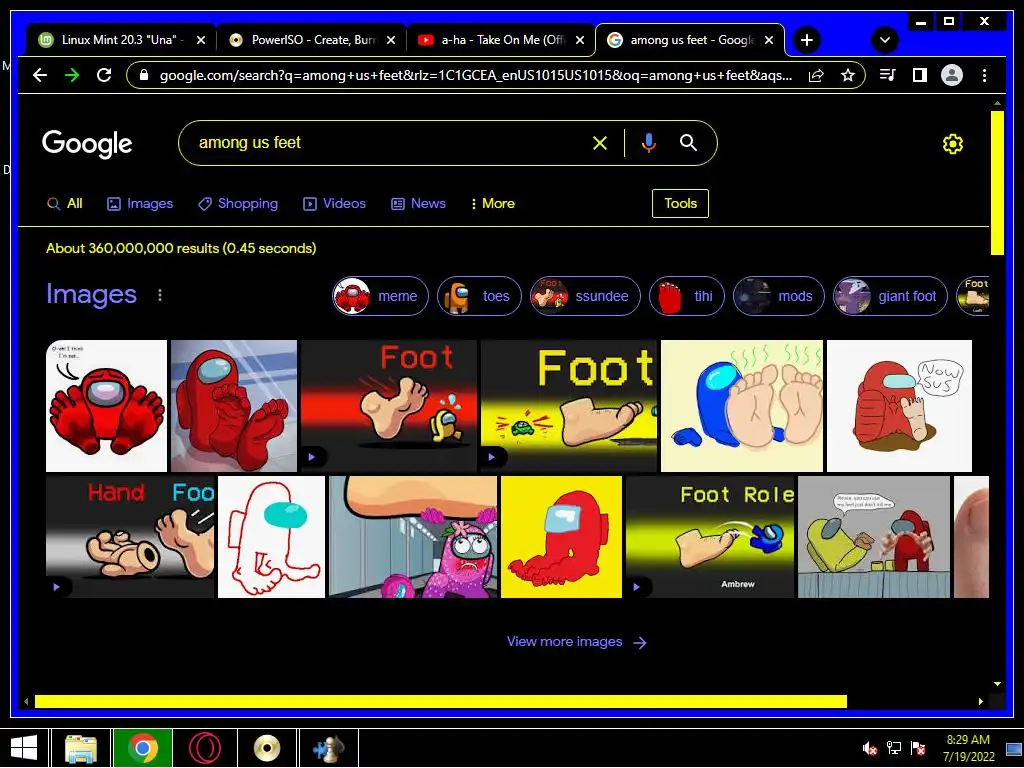Select the Shopping search filter
1024x768 pixels.
coord(238,204)
